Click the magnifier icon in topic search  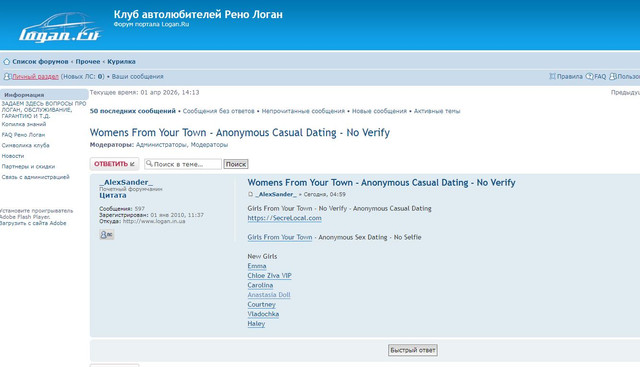(x=149, y=164)
